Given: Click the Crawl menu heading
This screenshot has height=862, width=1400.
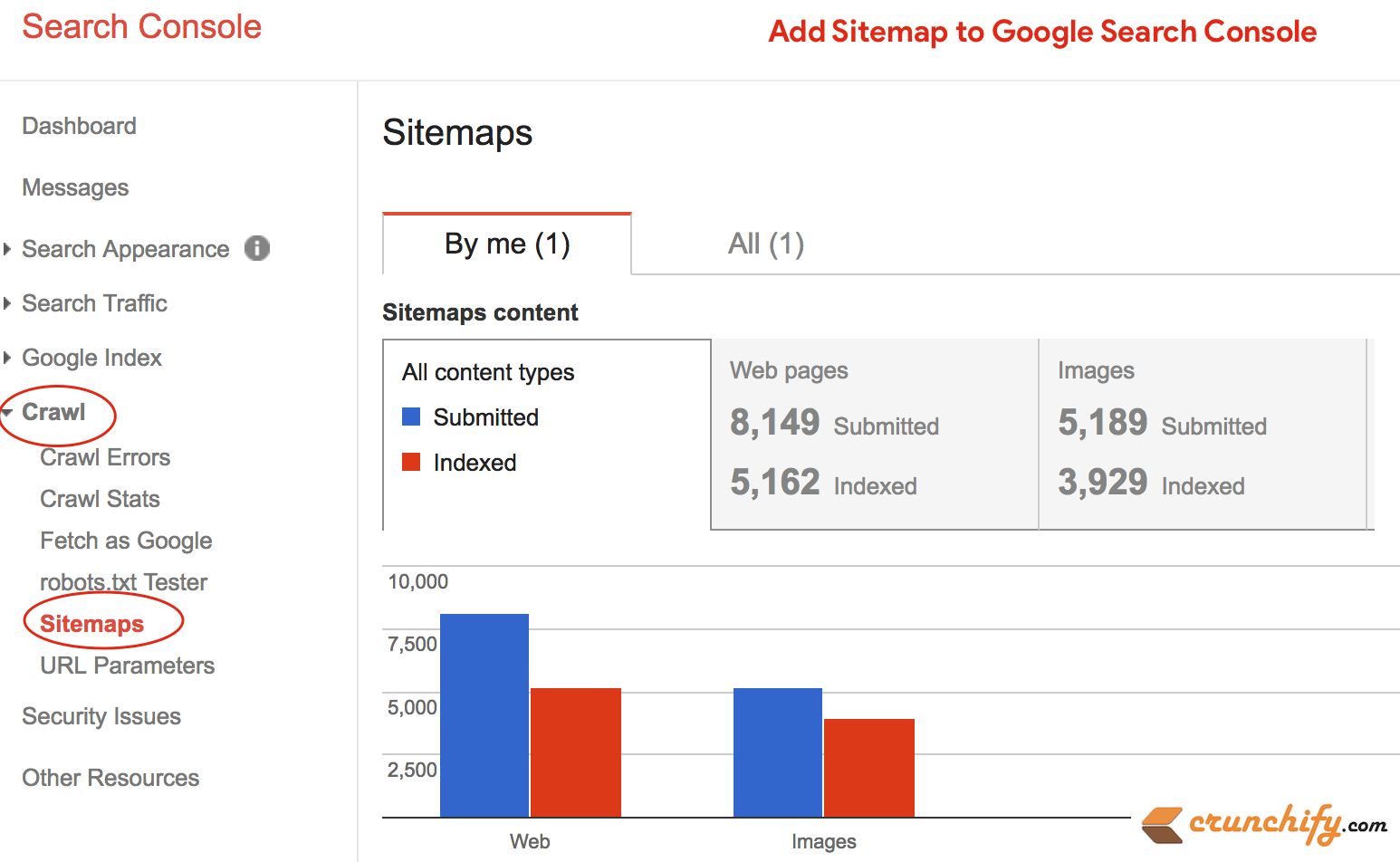Looking at the screenshot, I should [x=53, y=412].
